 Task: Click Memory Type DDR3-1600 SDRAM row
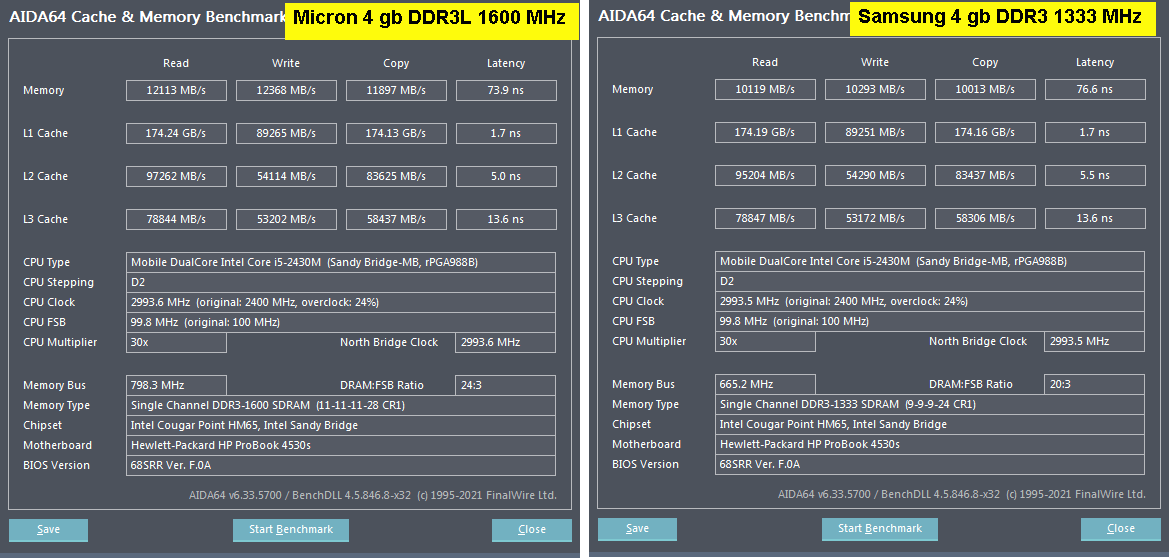[341, 405]
